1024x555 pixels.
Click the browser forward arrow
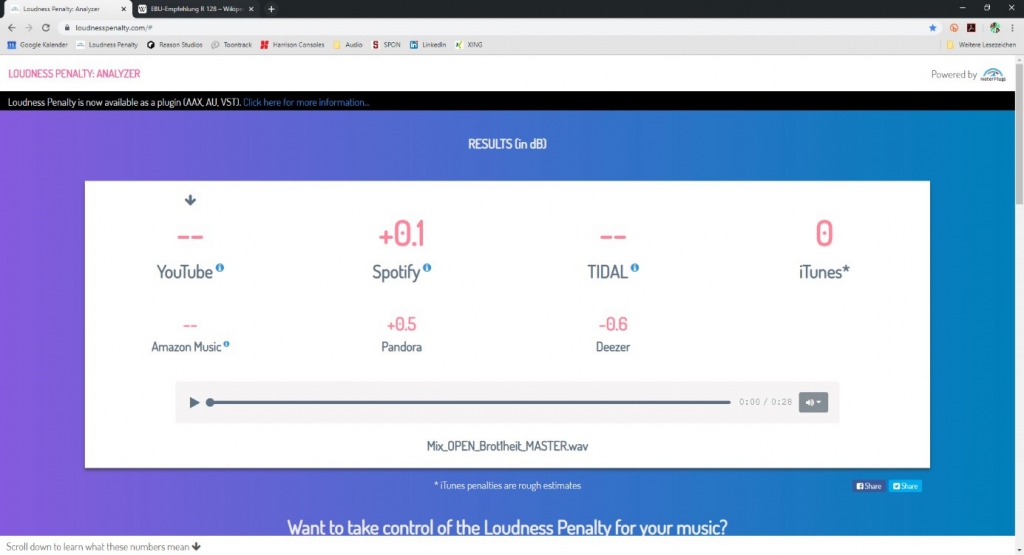click(x=29, y=28)
